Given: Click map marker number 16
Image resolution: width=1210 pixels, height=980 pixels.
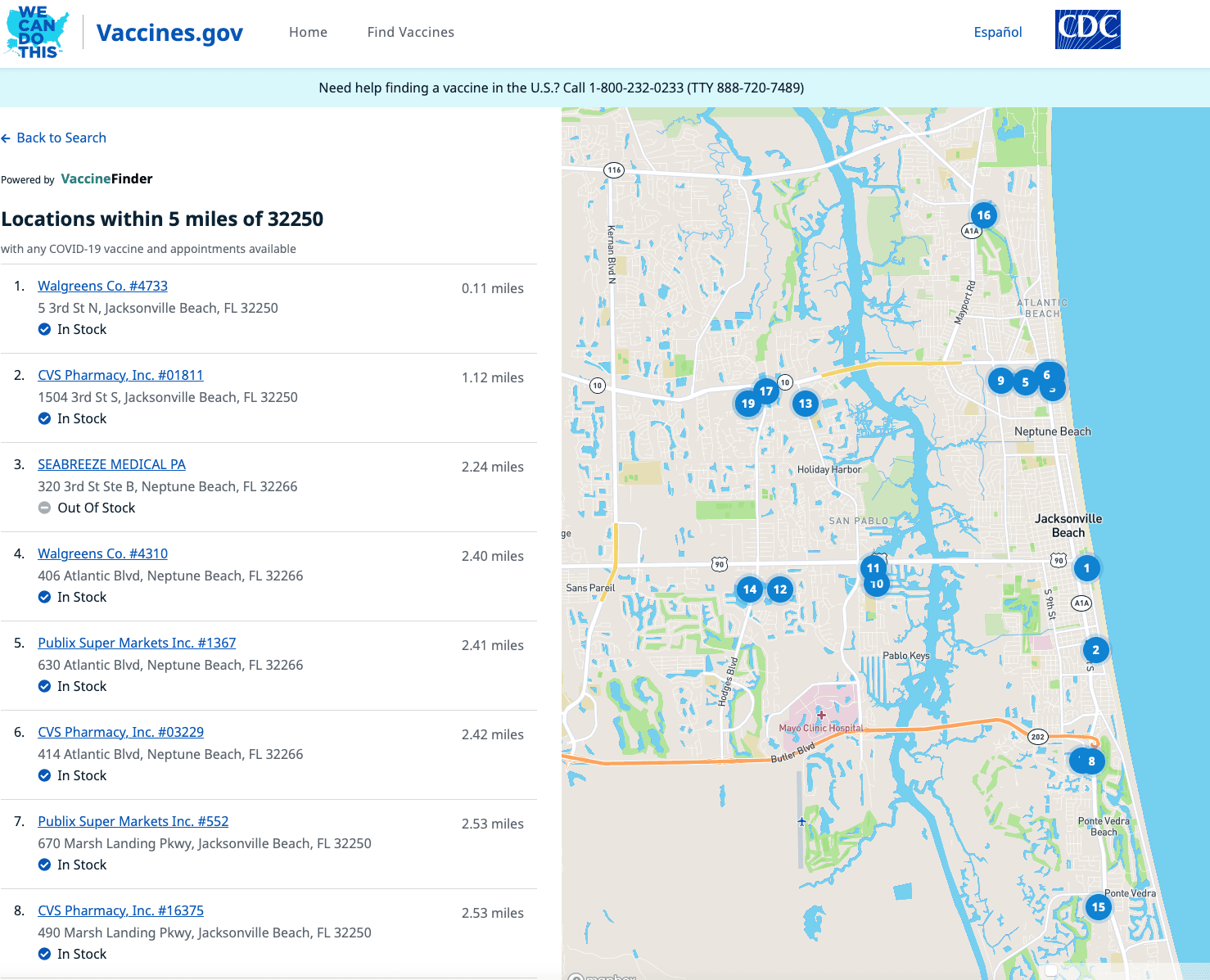Looking at the screenshot, I should [x=983, y=215].
